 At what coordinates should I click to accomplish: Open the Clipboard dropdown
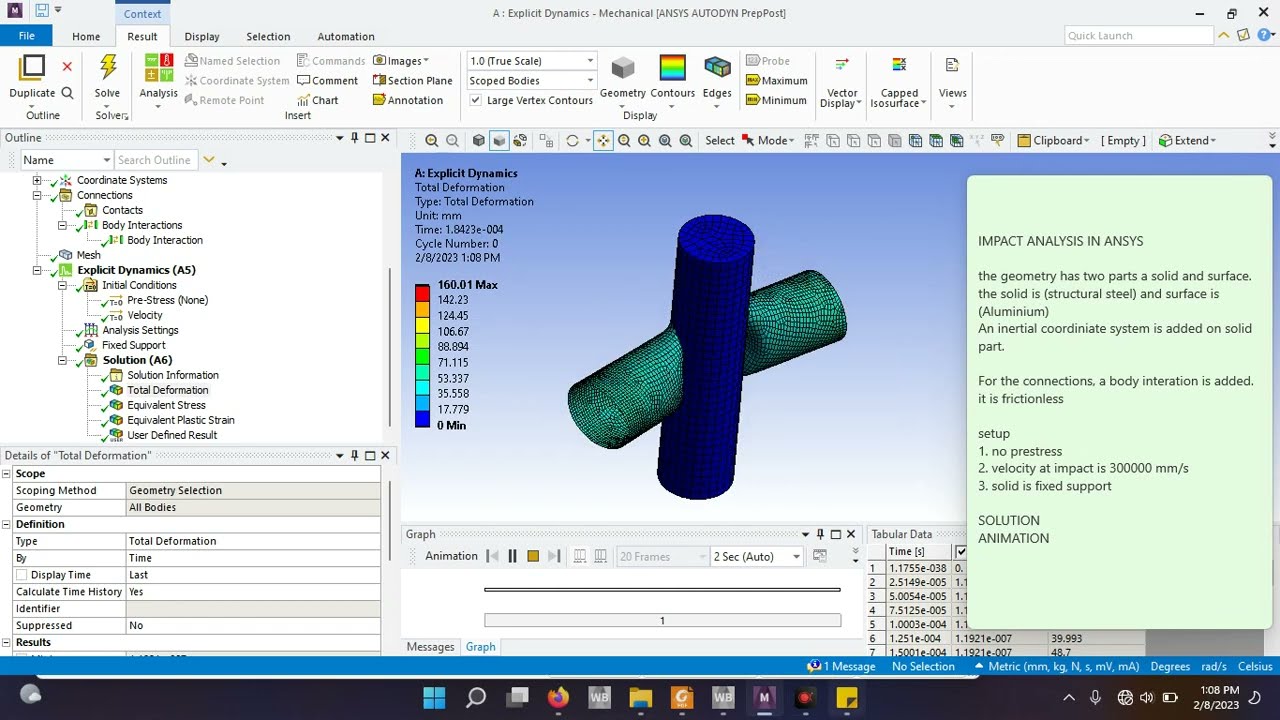1053,141
